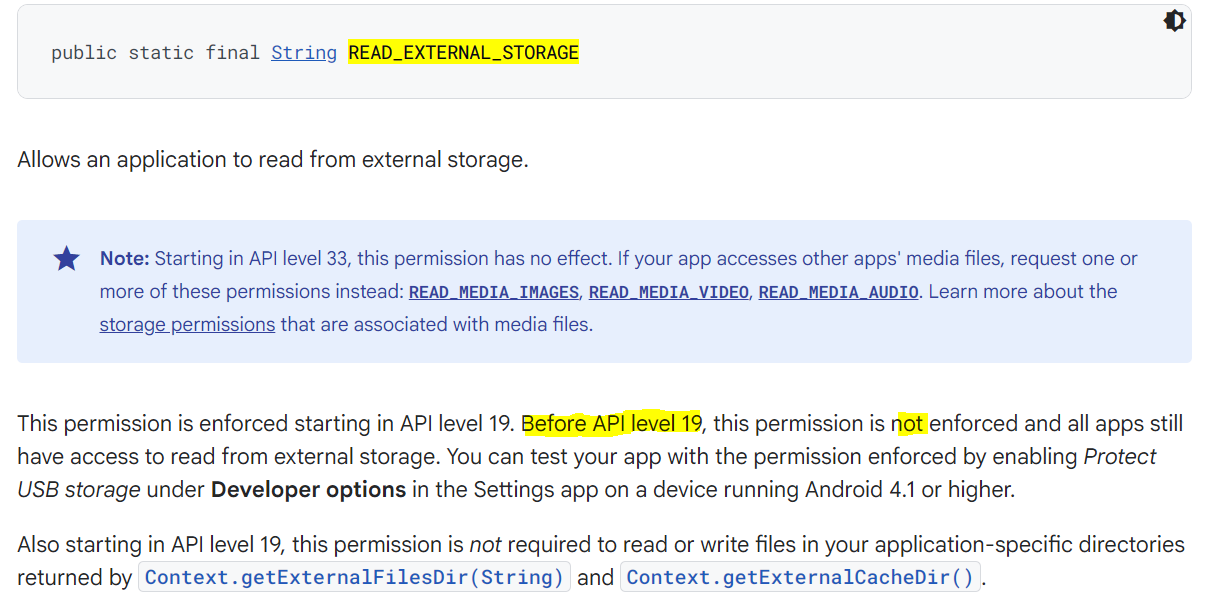Click the highlighted READ_EXTERNAL_STORAGE constant name
The width and height of the screenshot is (1210, 607).
pos(463,53)
